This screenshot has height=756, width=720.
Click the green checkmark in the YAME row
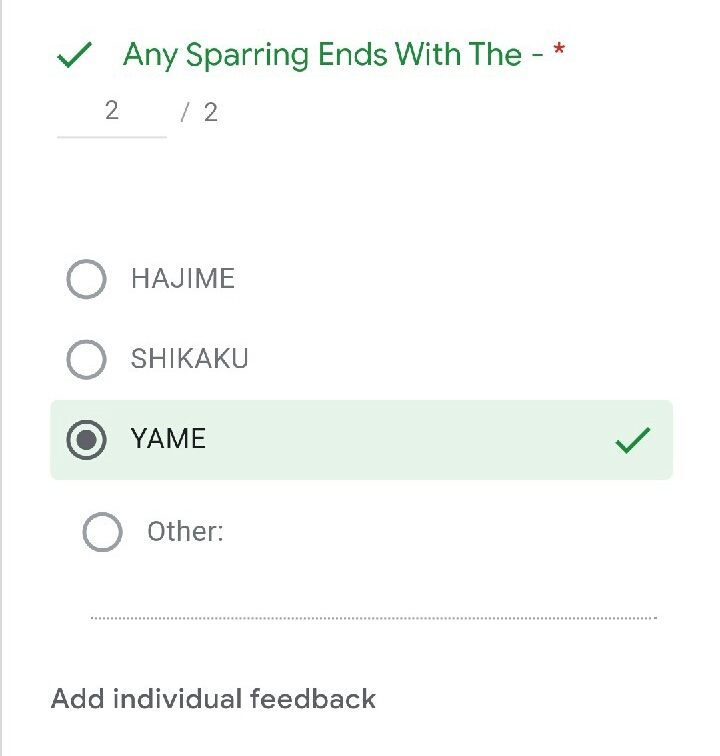[x=633, y=440]
